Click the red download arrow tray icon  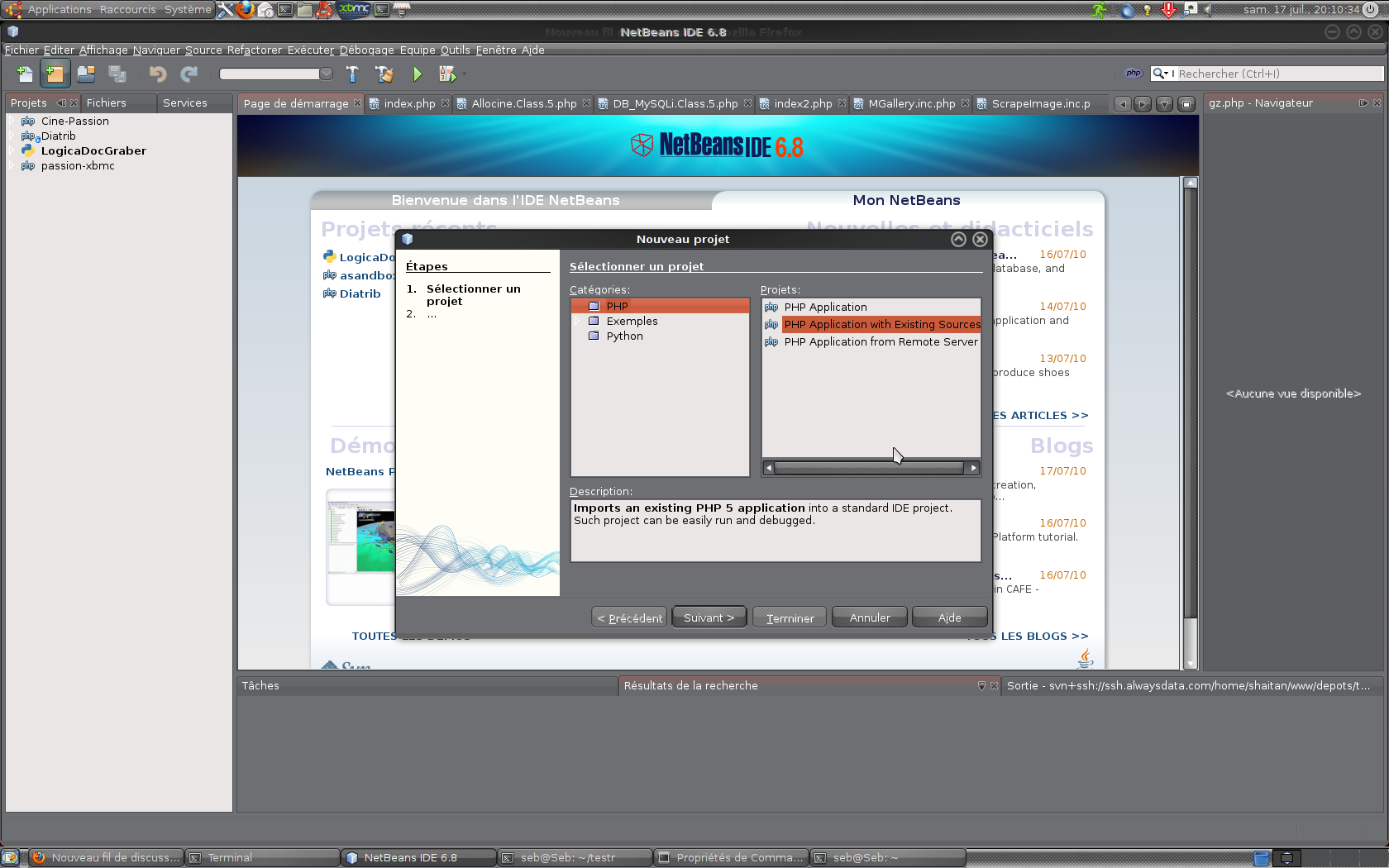(1169, 10)
